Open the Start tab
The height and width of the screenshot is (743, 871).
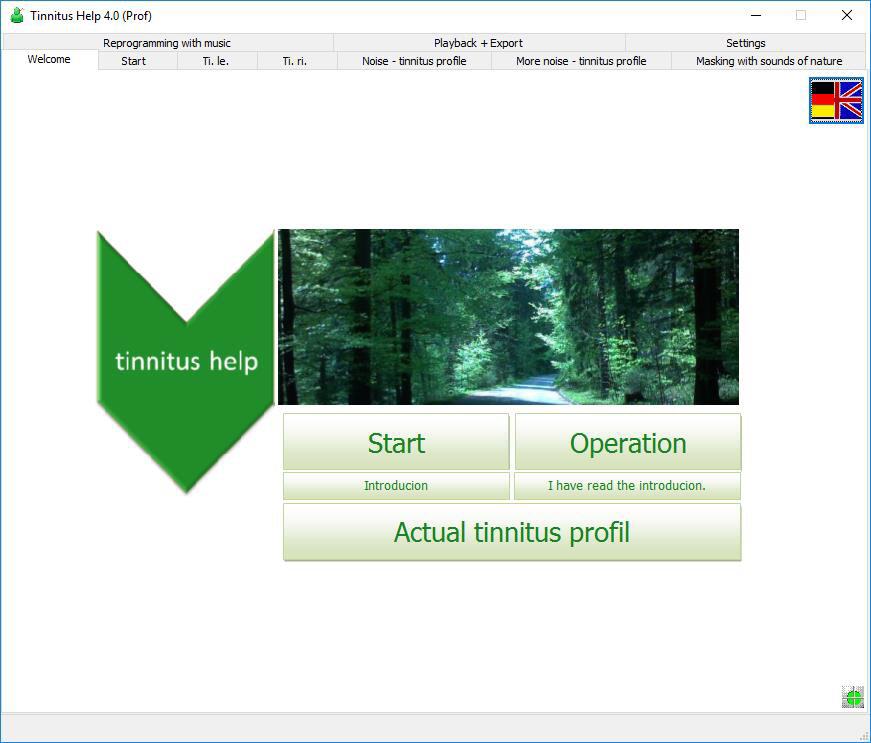coord(133,61)
